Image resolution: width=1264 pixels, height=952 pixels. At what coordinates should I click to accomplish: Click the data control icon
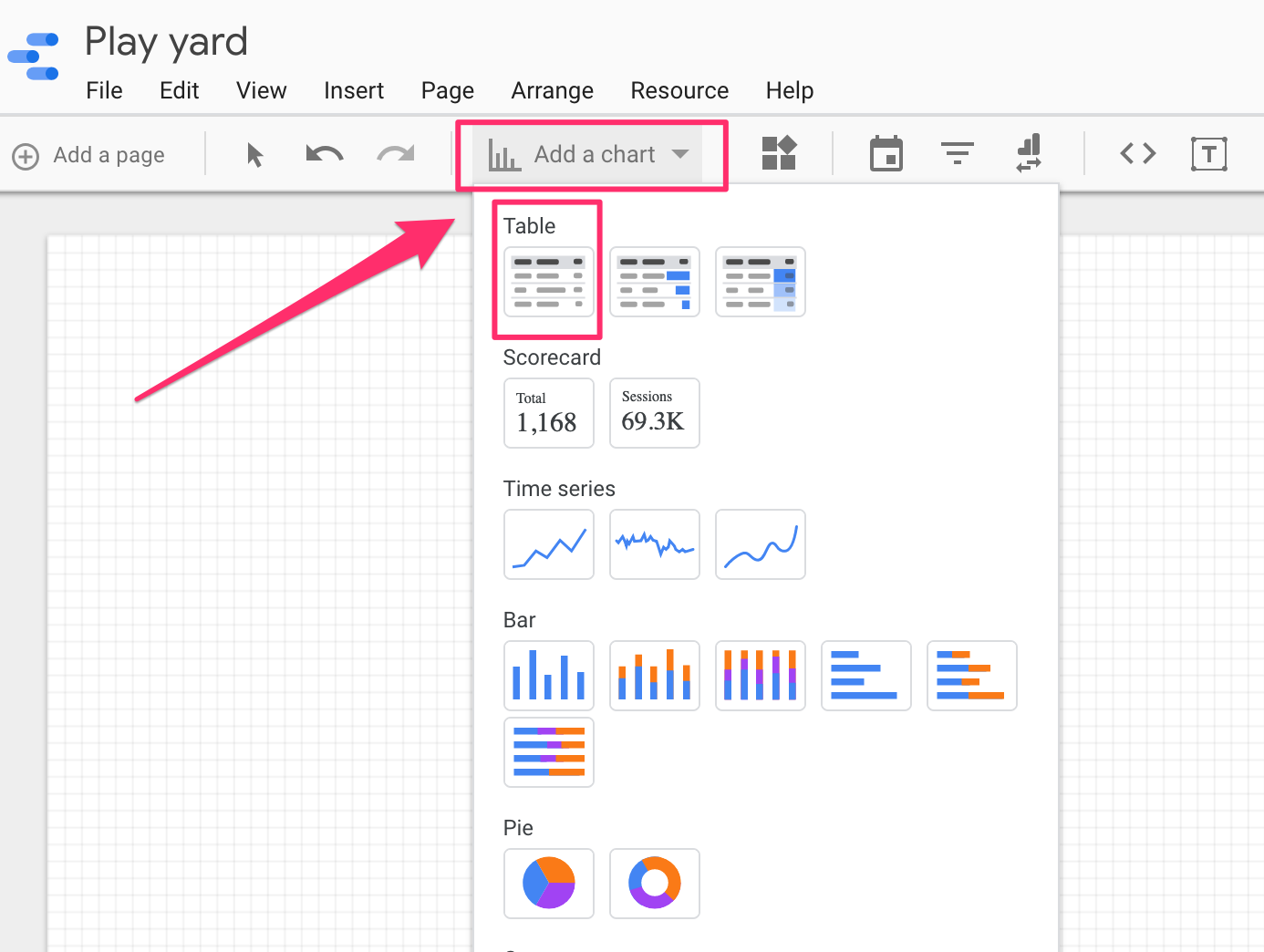(x=1028, y=153)
